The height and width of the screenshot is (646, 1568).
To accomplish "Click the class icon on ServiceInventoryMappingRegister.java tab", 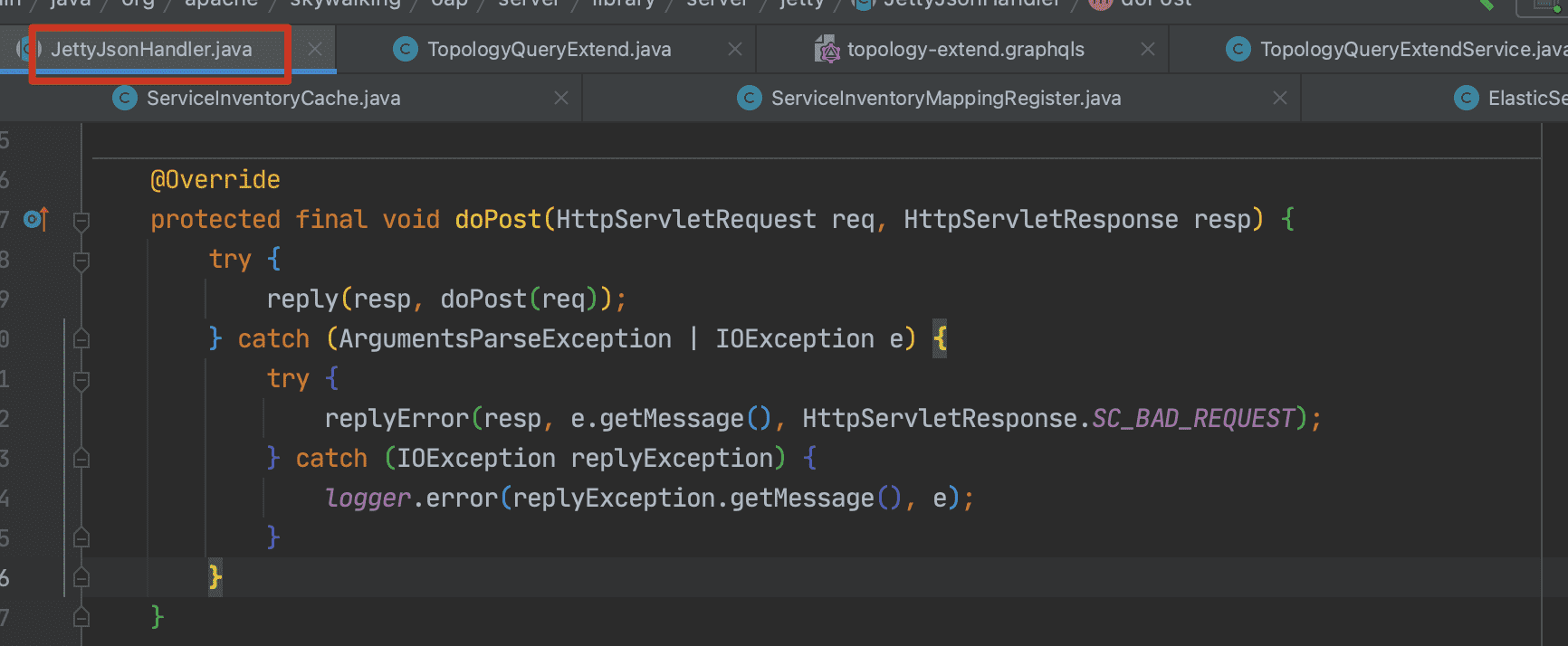I will point(750,99).
